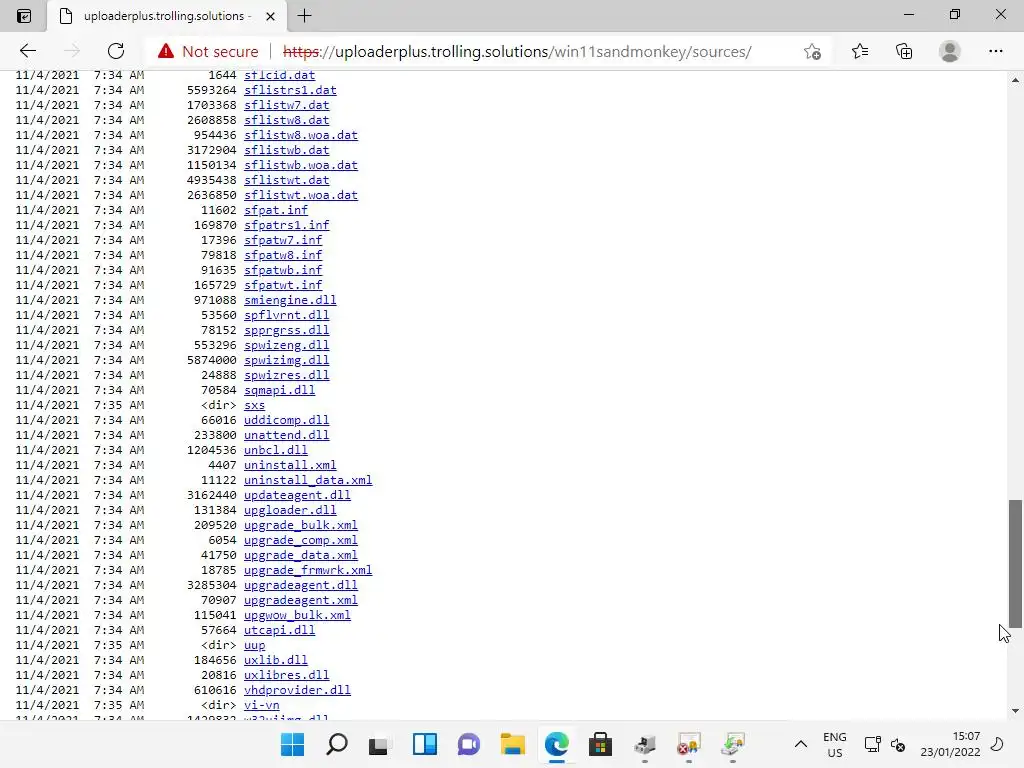Viewport: 1024px width, 768px height.
Task: Open Widgets panel on taskbar
Action: coord(424,744)
